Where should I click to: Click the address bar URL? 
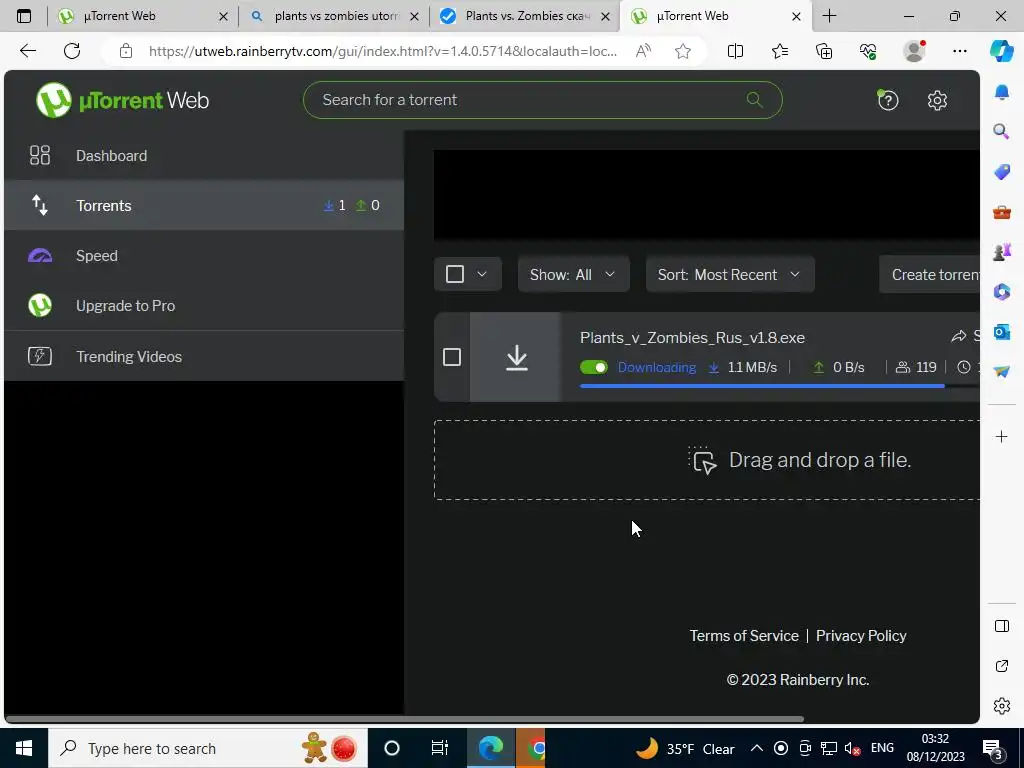click(382, 51)
